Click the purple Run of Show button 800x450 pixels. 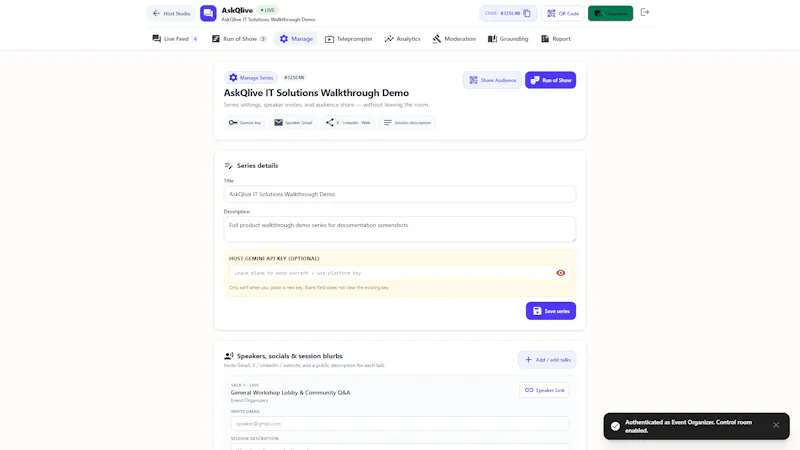551,80
